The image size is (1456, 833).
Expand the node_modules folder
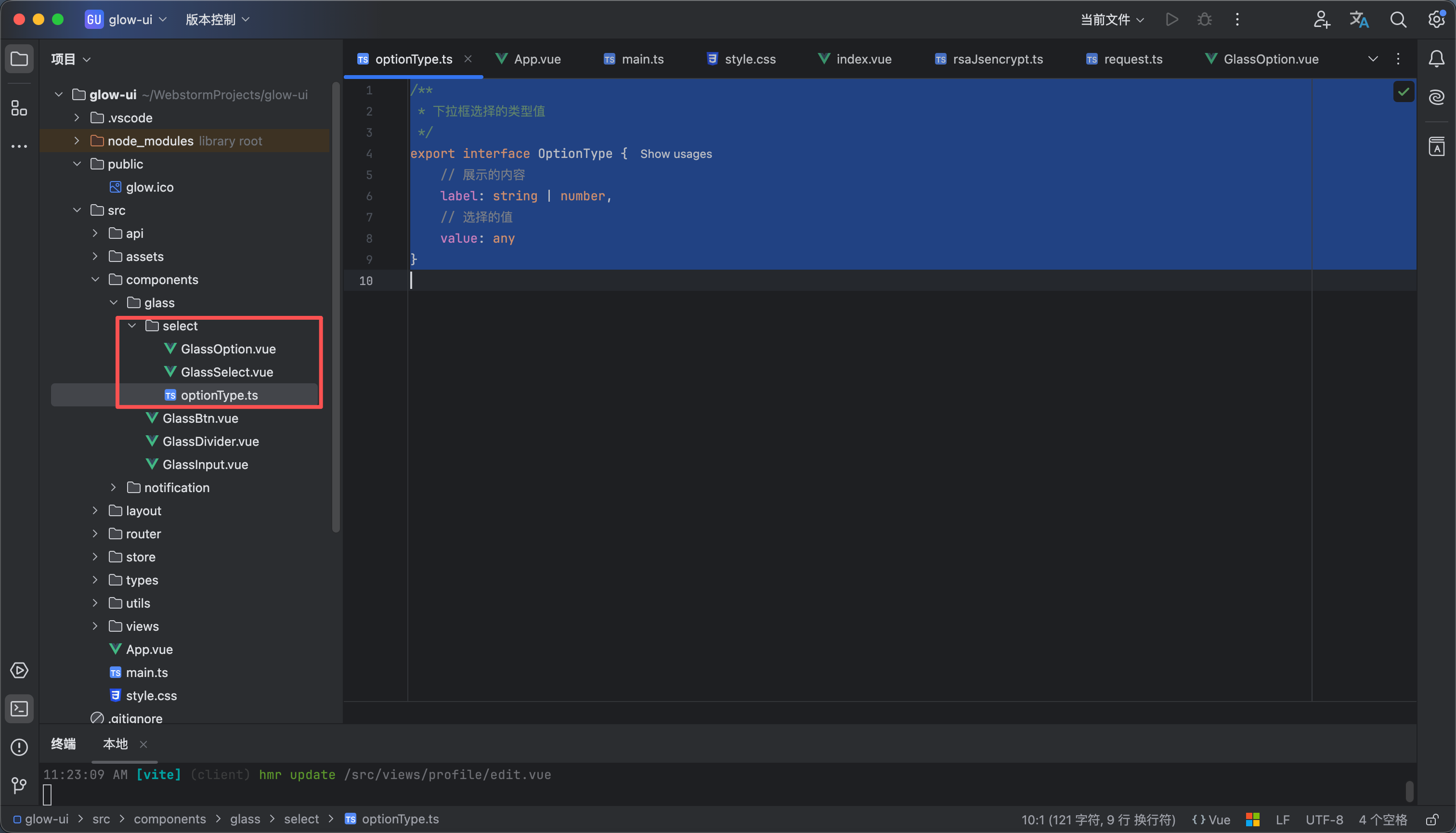(77, 141)
